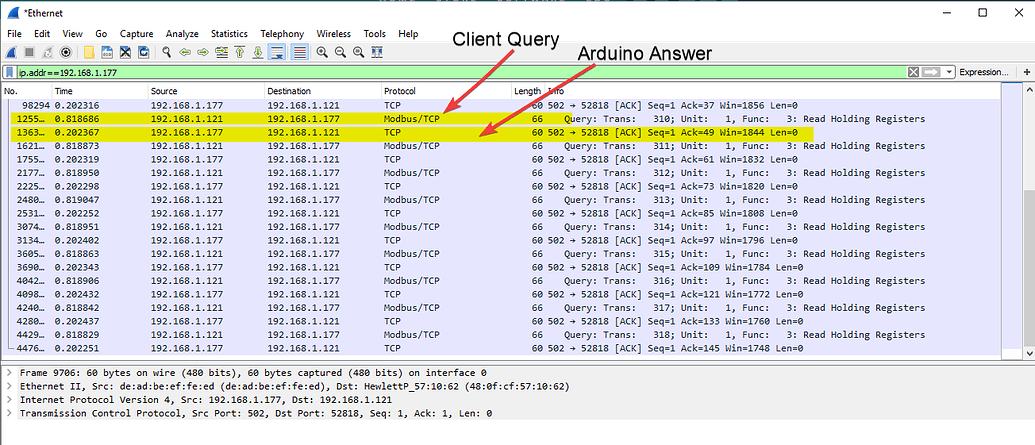Select the ACK packet with Ack=97
The width and height of the screenshot is (1035, 445).
tap(503, 240)
